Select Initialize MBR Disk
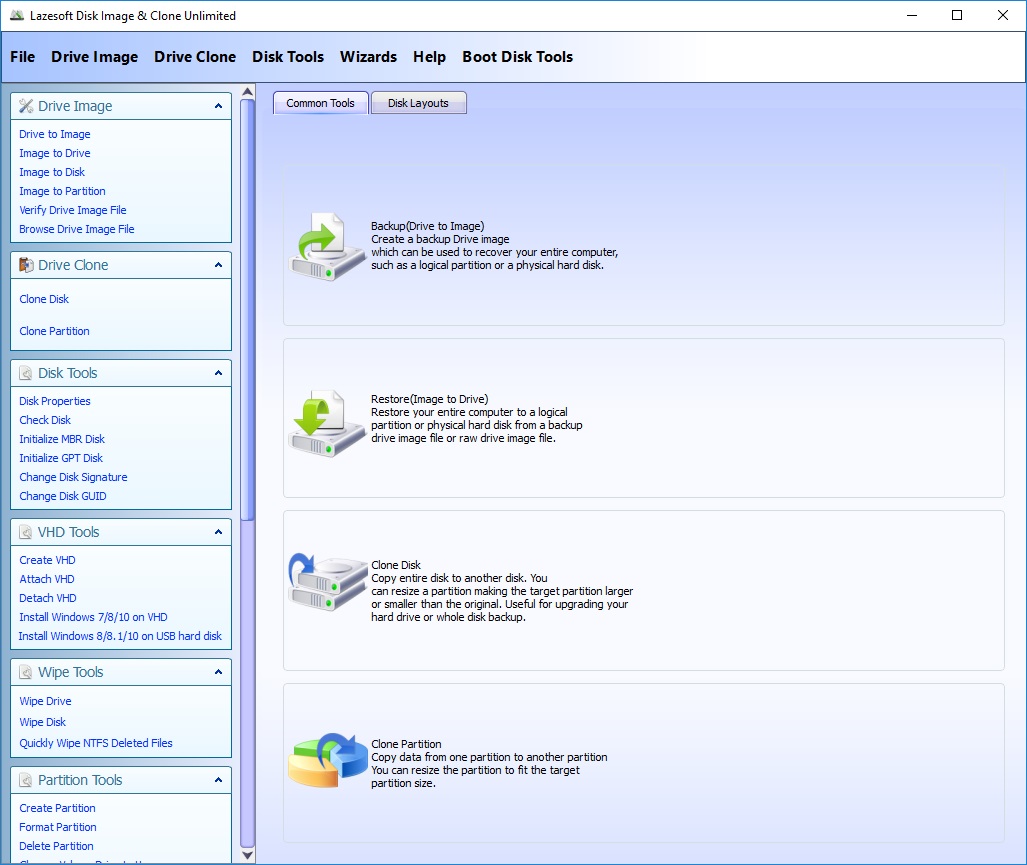The width and height of the screenshot is (1027, 865). pos(62,439)
